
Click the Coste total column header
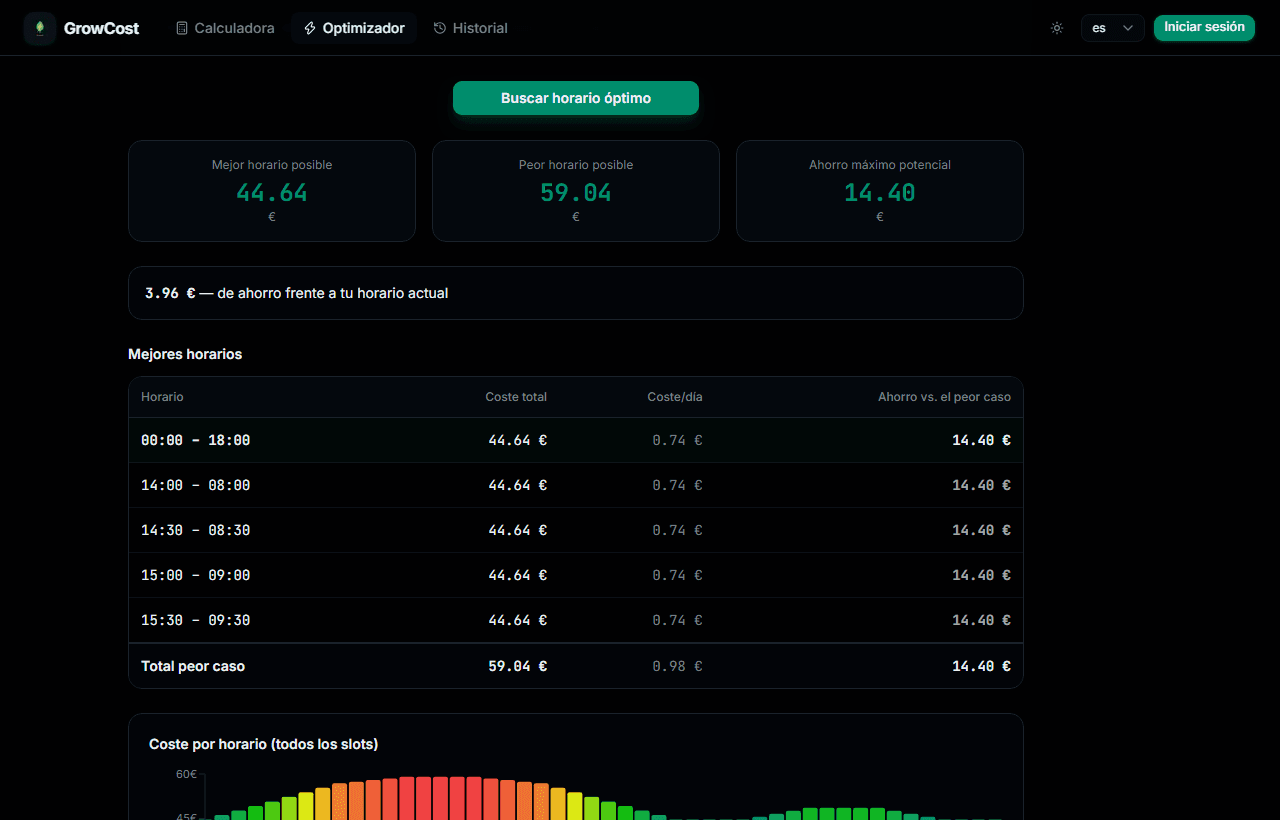pyautogui.click(x=516, y=397)
